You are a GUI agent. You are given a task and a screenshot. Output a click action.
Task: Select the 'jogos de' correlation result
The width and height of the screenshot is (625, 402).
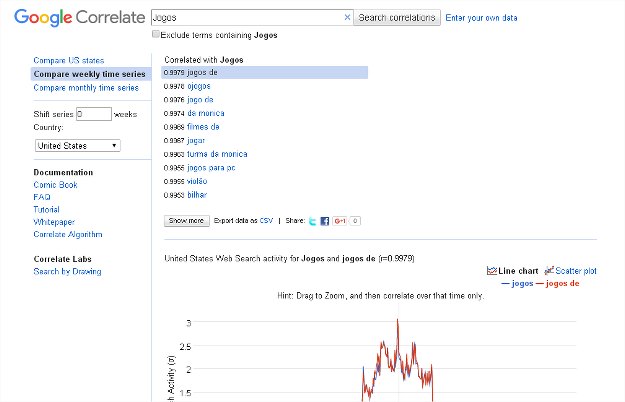(x=202, y=73)
